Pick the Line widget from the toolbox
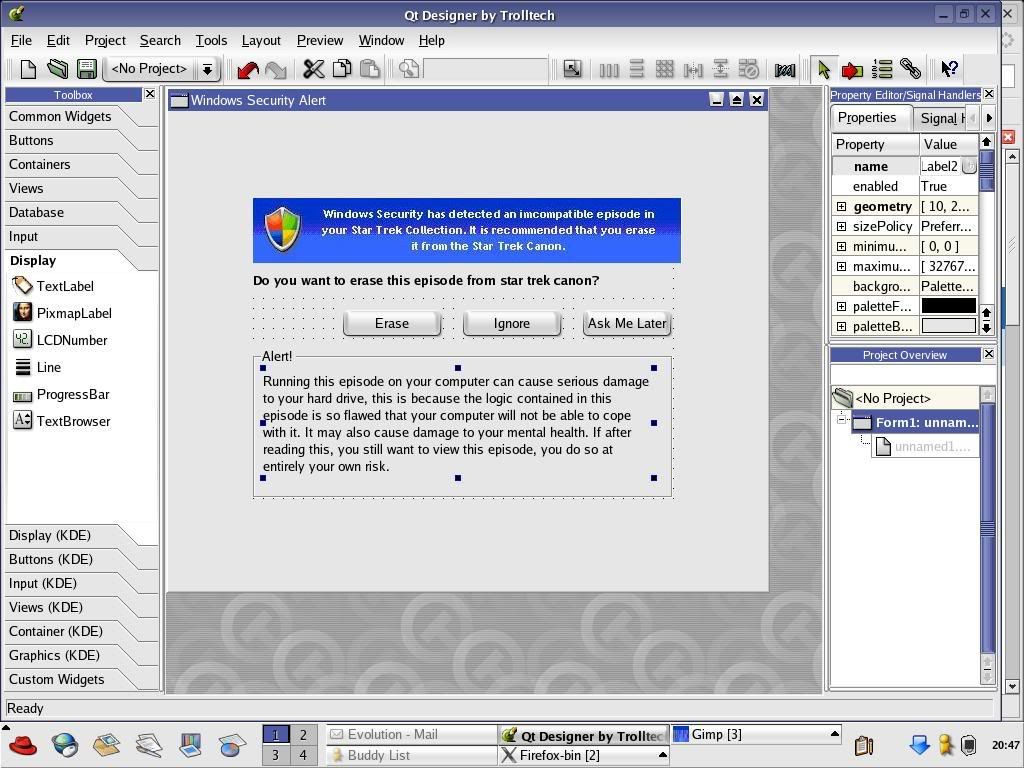 (37, 367)
